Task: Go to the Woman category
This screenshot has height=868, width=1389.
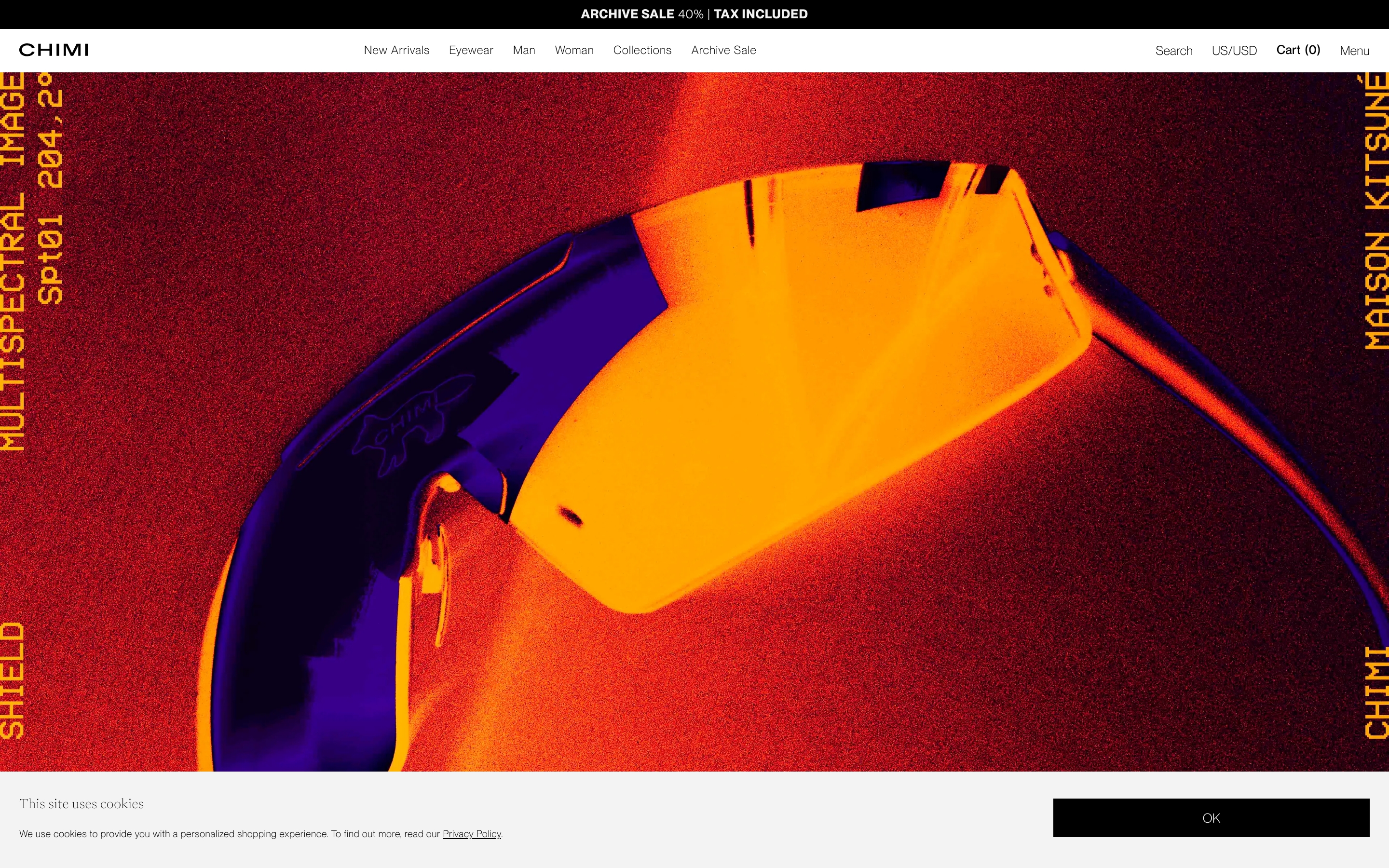Action: pos(573,50)
